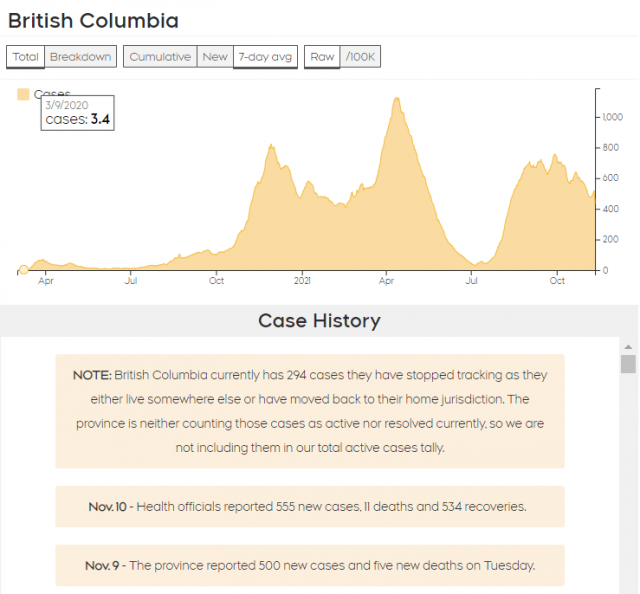640x594 pixels.
Task: Click the Cases legend color swatch
Action: click(x=23, y=94)
